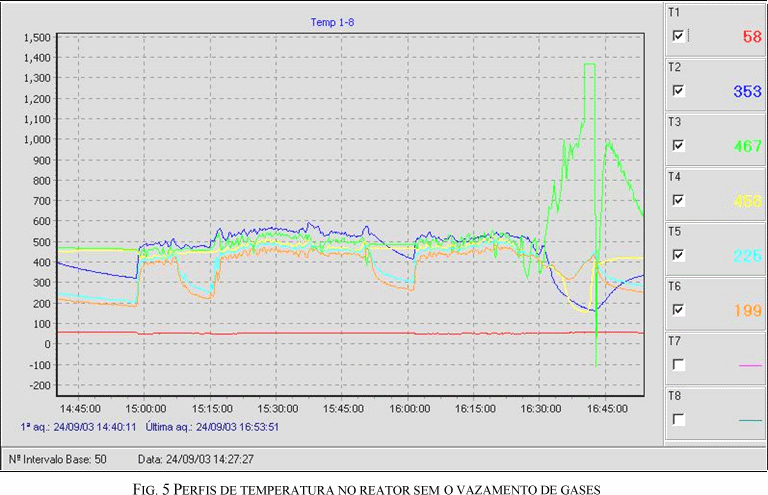Click the teal T8 line color sample
The height and width of the screenshot is (495, 768).
[749, 421]
